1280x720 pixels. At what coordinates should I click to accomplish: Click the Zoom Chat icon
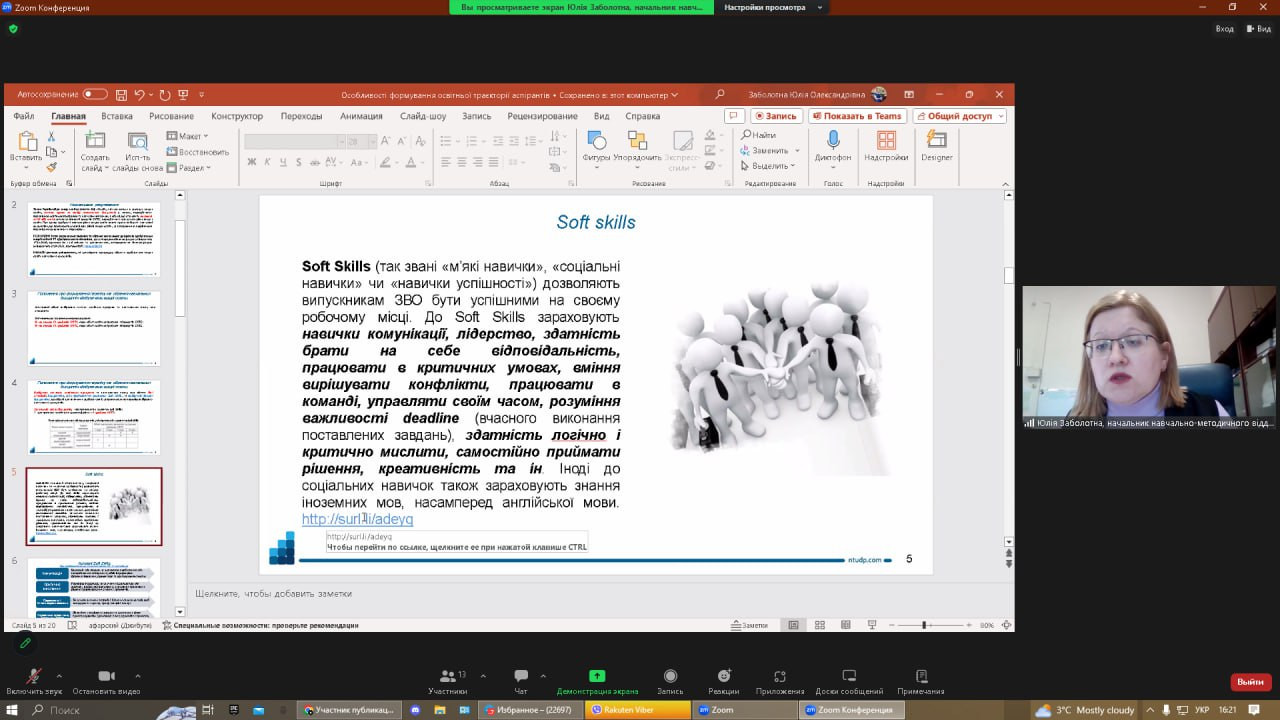521,677
